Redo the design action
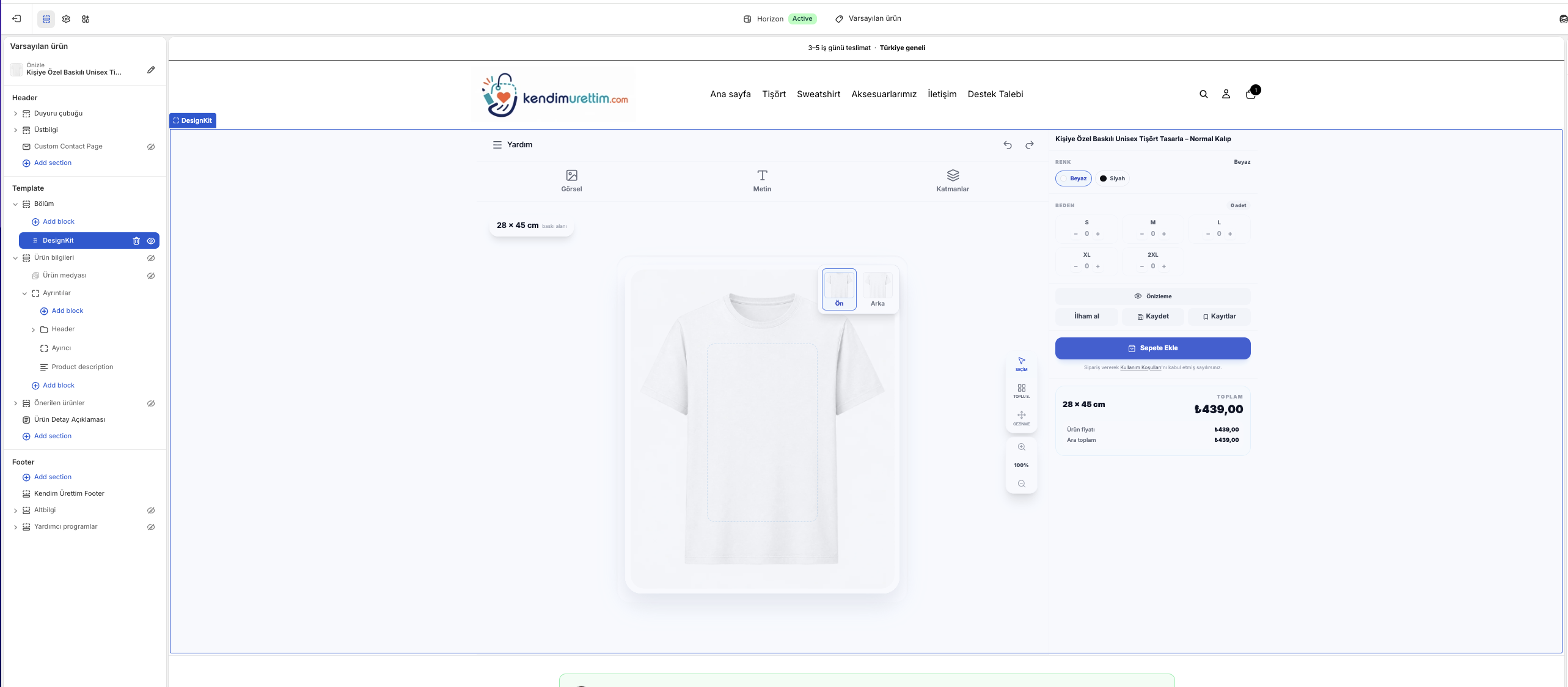 tap(1030, 145)
